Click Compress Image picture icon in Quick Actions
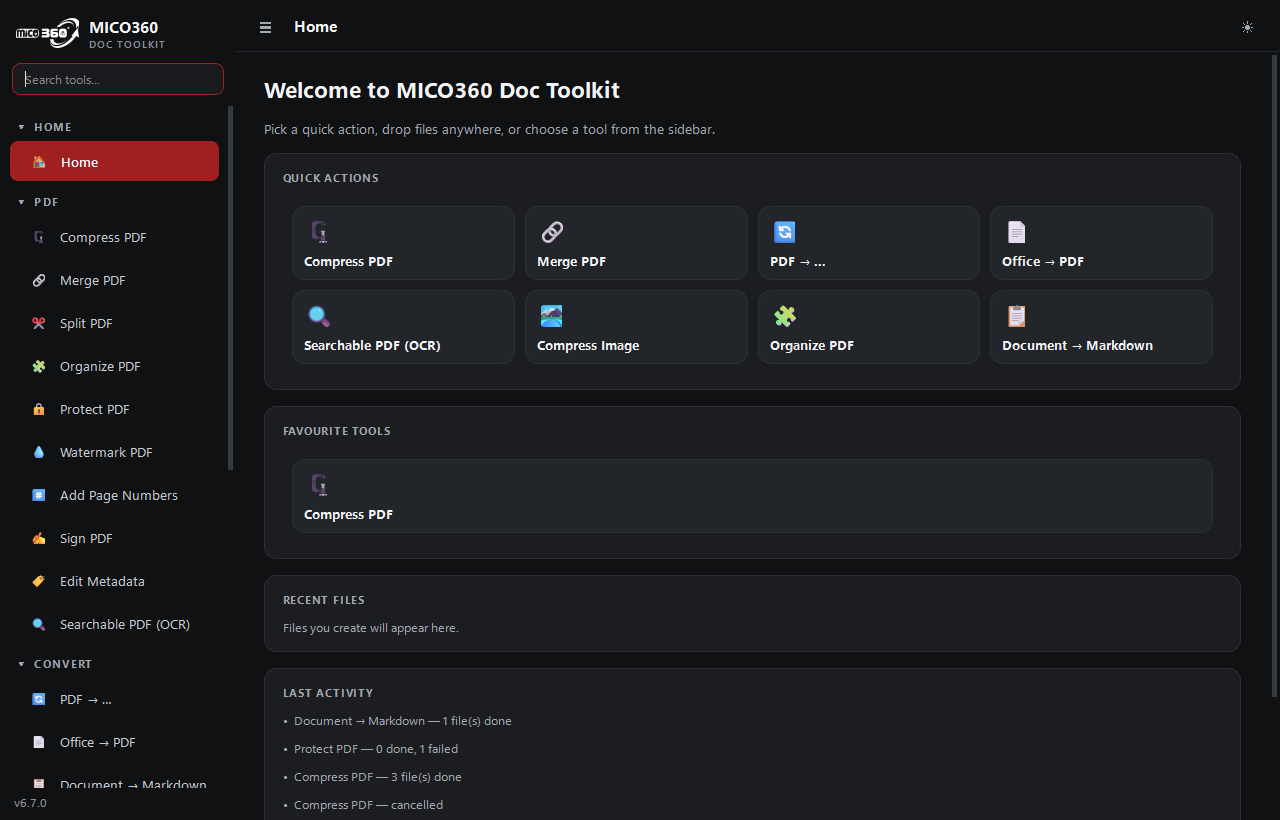 [x=552, y=316]
